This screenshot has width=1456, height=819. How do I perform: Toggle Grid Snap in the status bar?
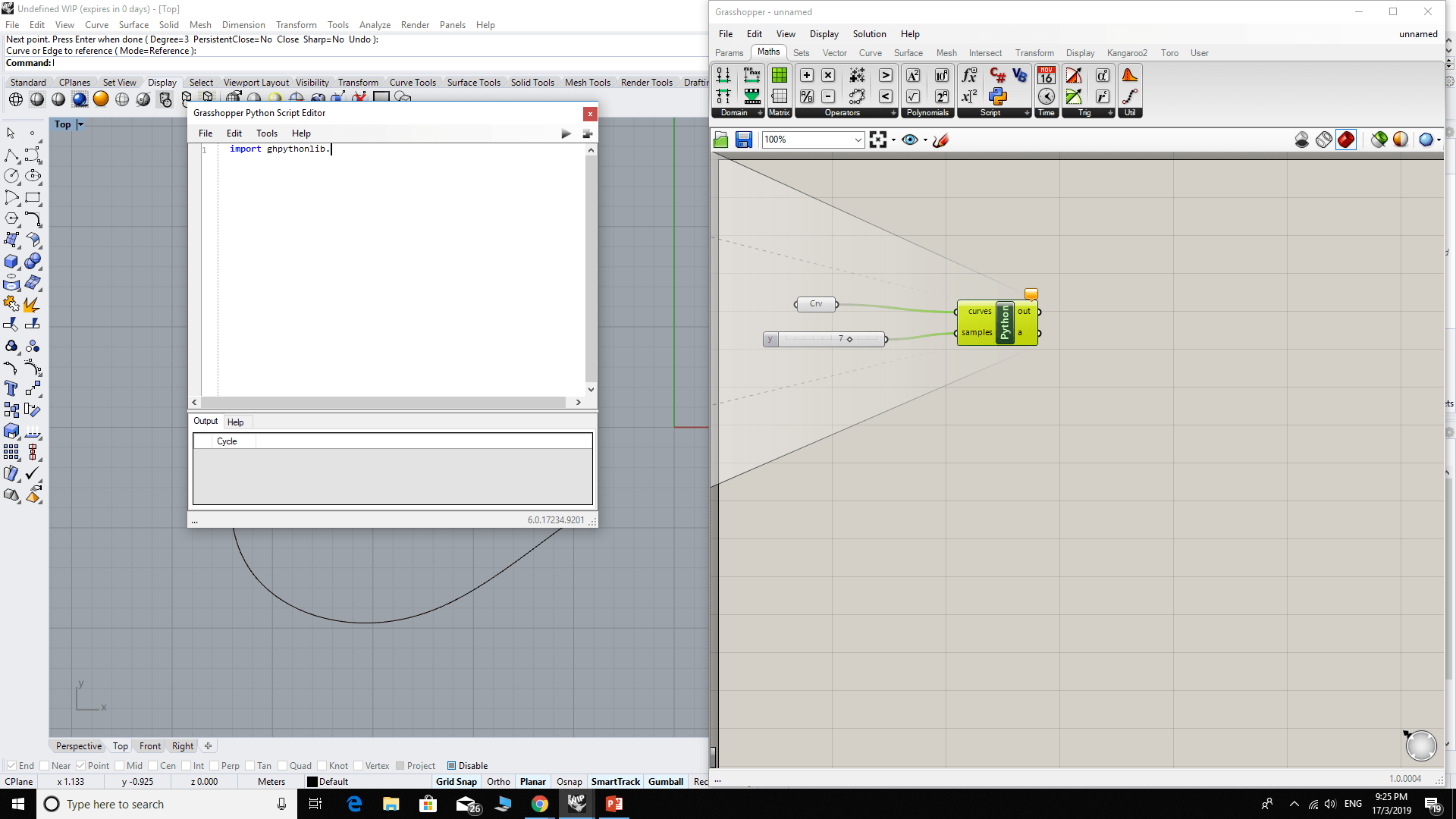click(457, 782)
